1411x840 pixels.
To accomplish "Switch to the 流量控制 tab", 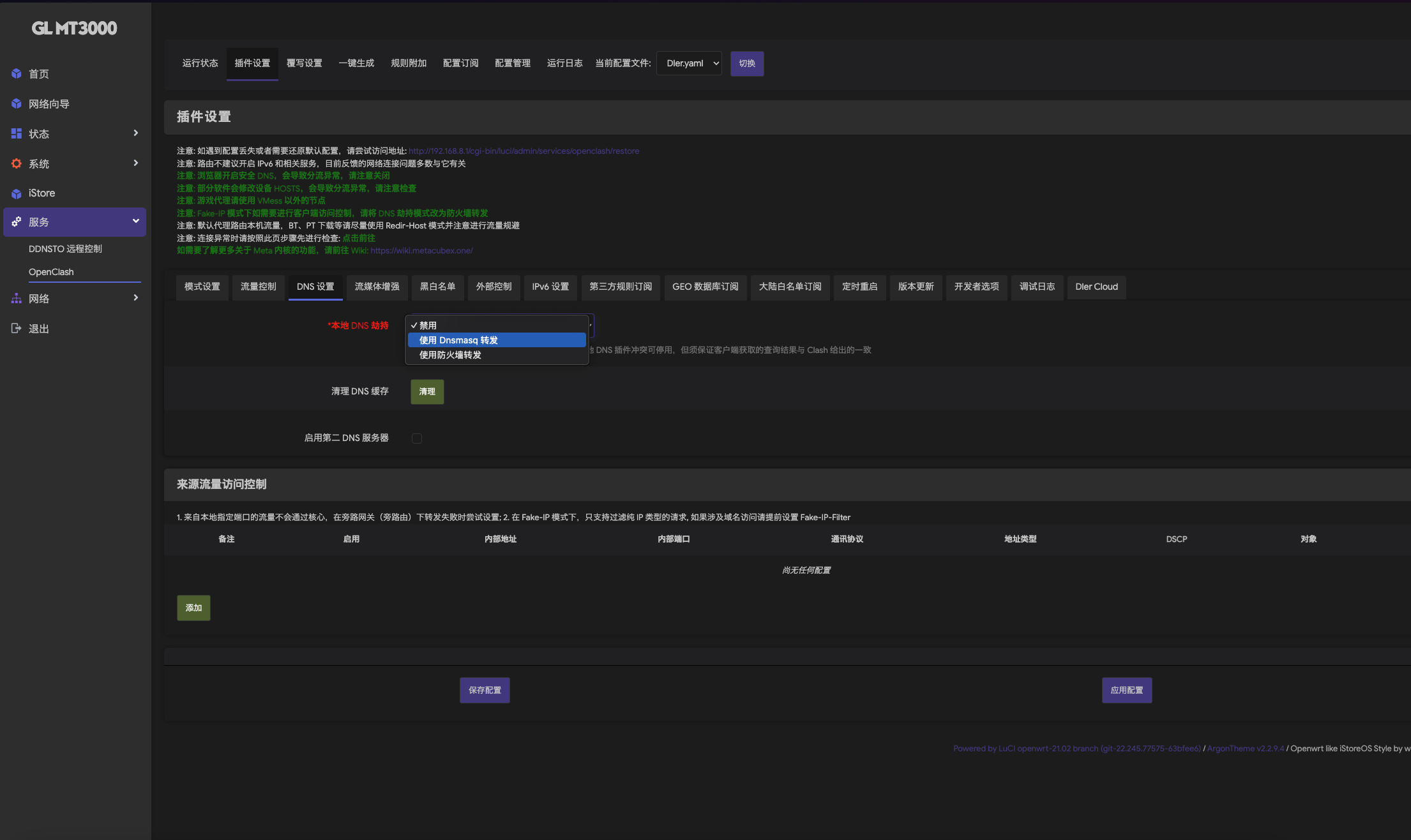I will [258, 287].
